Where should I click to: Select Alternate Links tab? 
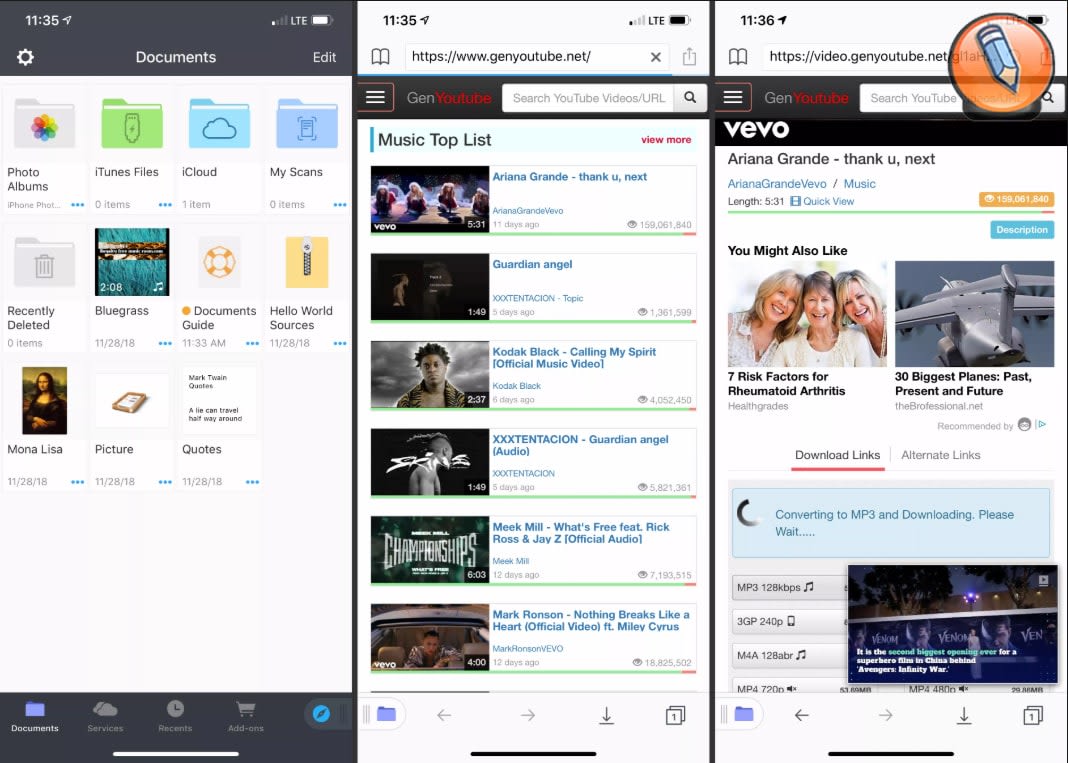tap(941, 455)
